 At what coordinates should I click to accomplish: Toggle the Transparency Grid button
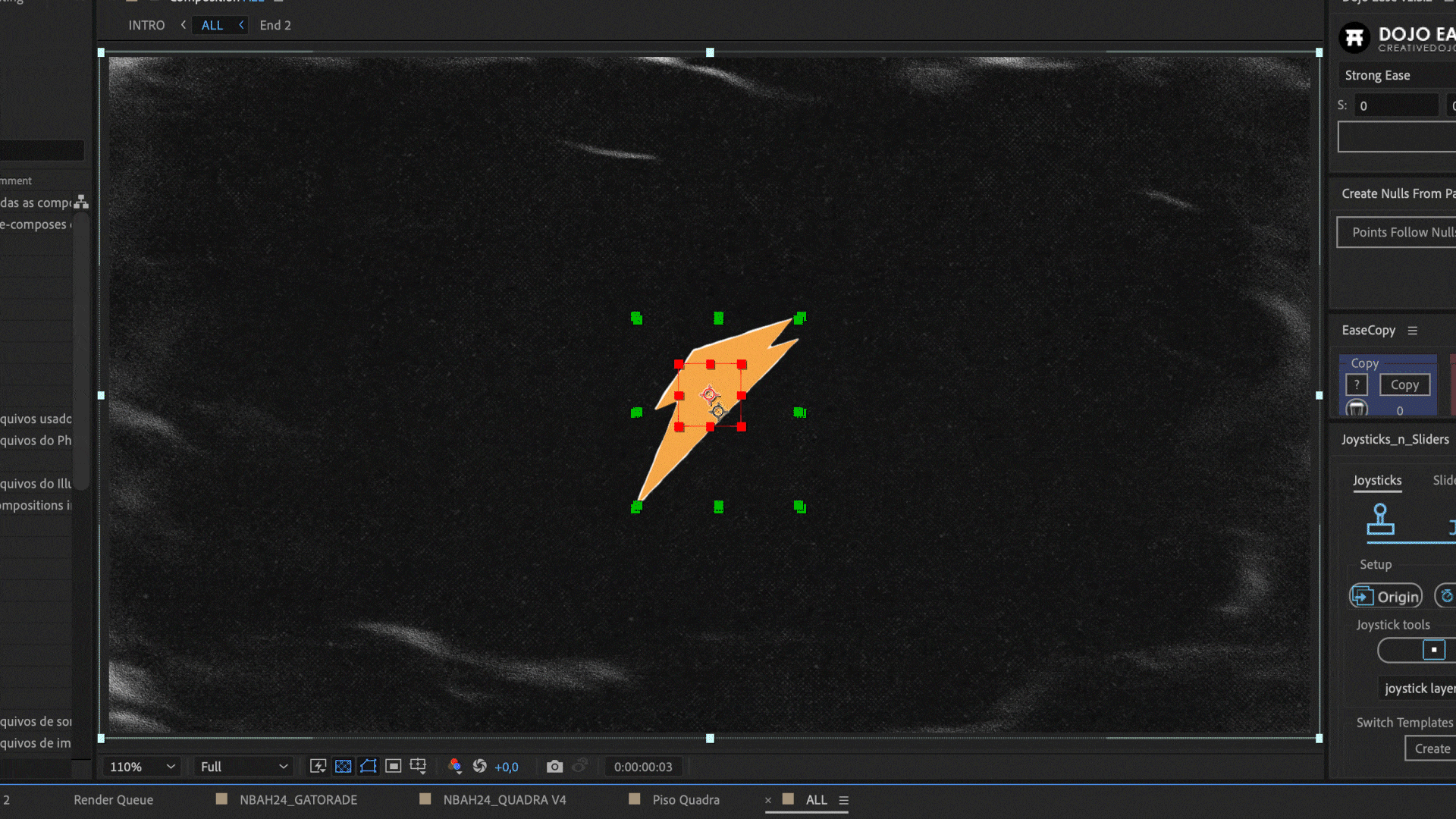pos(344,767)
